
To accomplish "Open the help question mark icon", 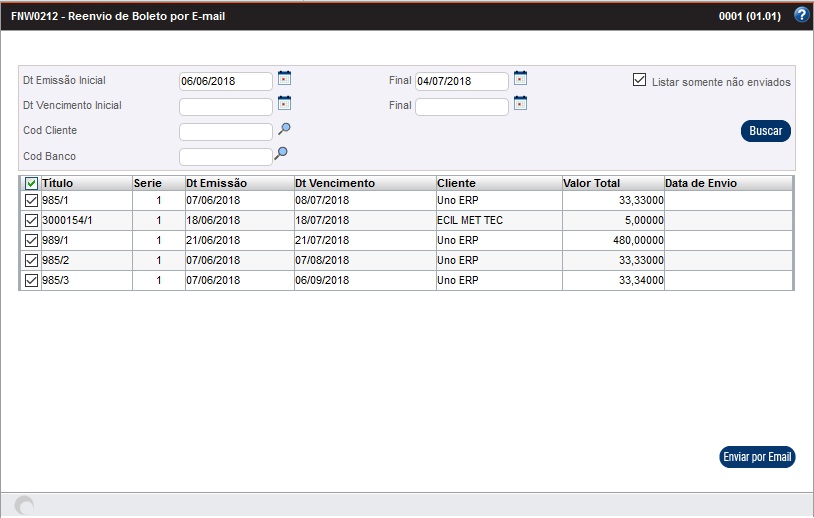I will click(x=800, y=15).
